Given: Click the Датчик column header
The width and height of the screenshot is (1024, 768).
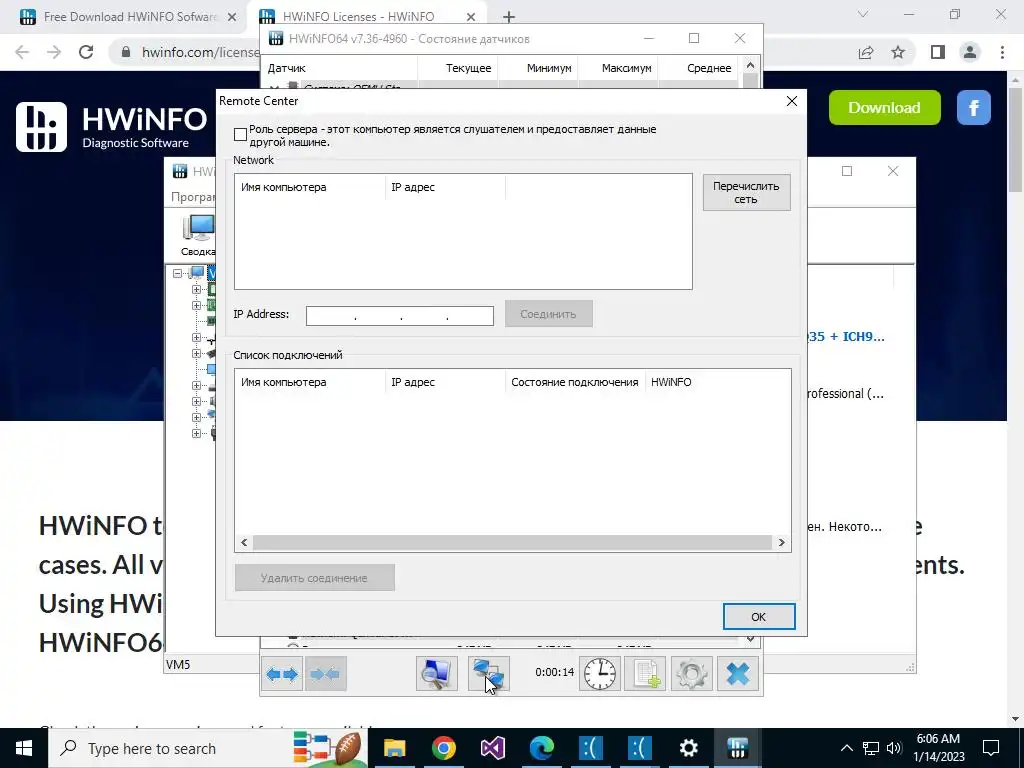Looking at the screenshot, I should [x=340, y=68].
